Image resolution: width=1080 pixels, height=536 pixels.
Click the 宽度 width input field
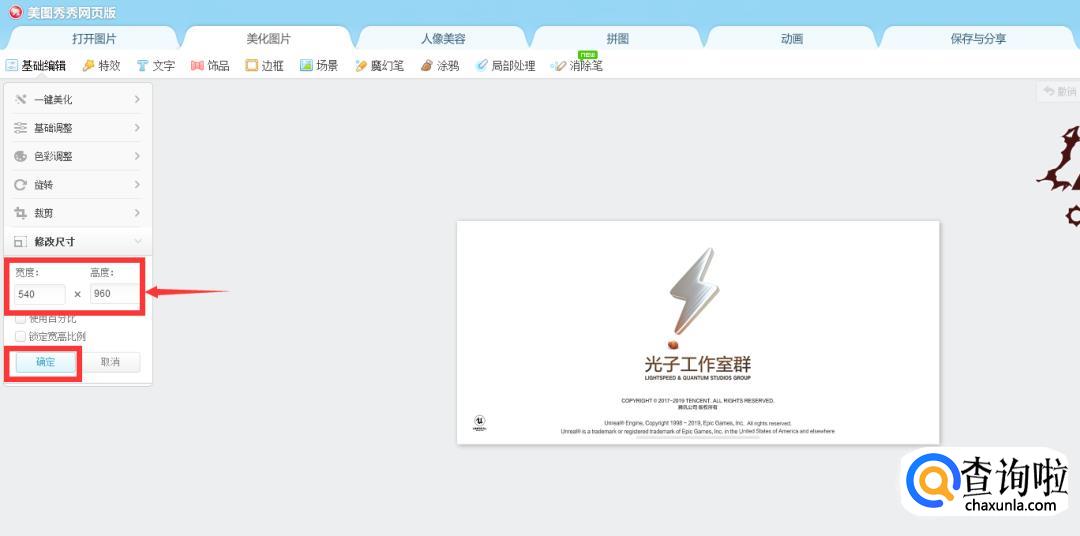click(40, 294)
